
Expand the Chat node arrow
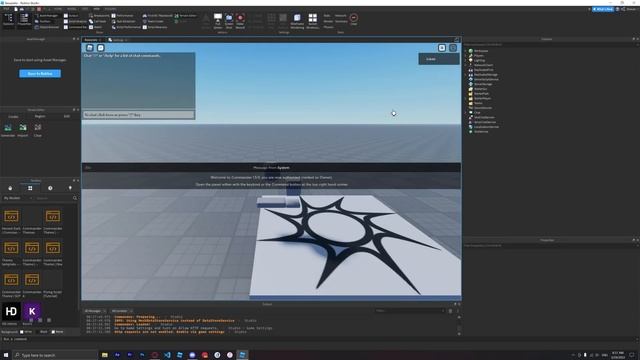coord(465,112)
